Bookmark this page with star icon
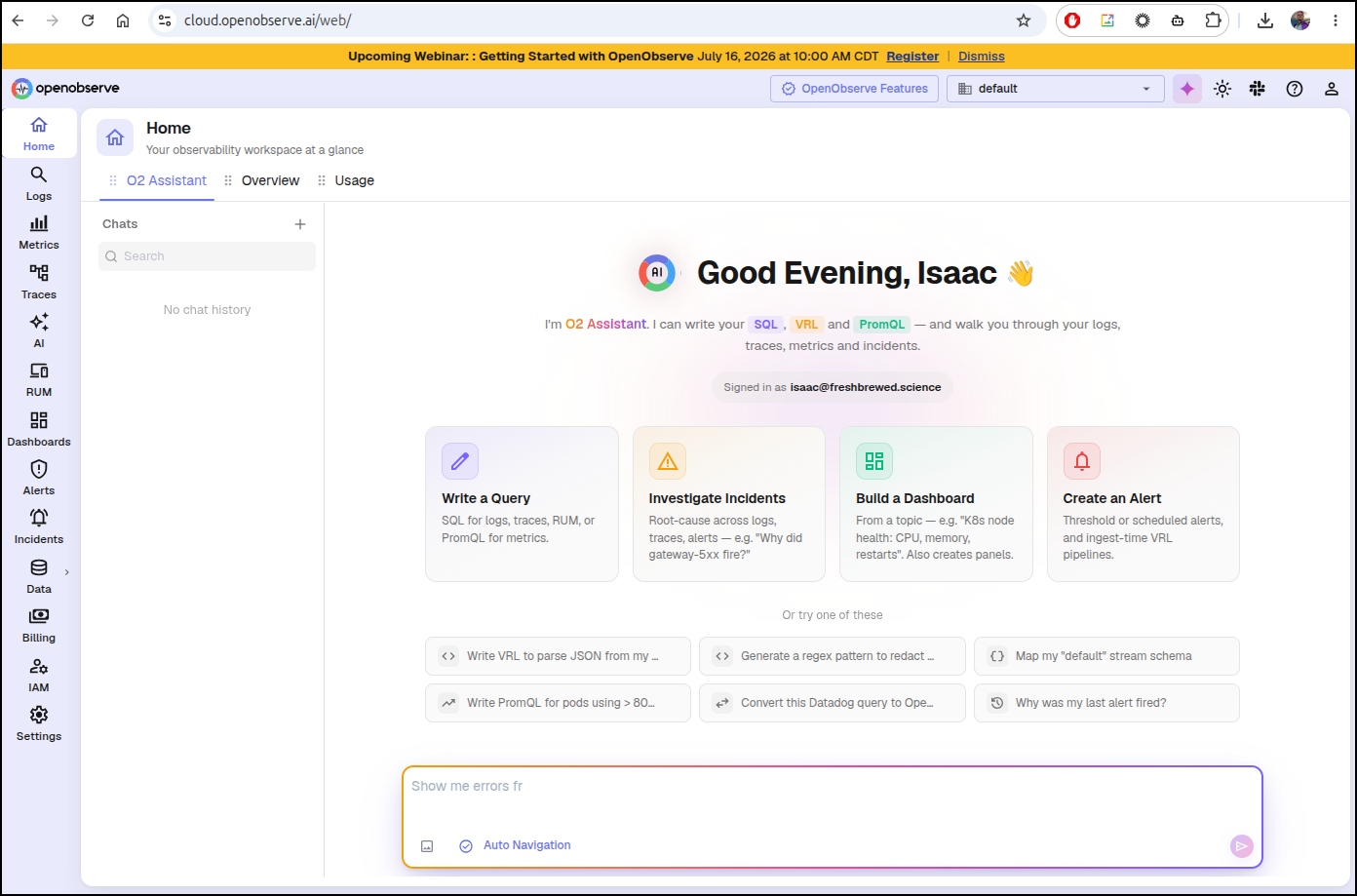 1024,20
